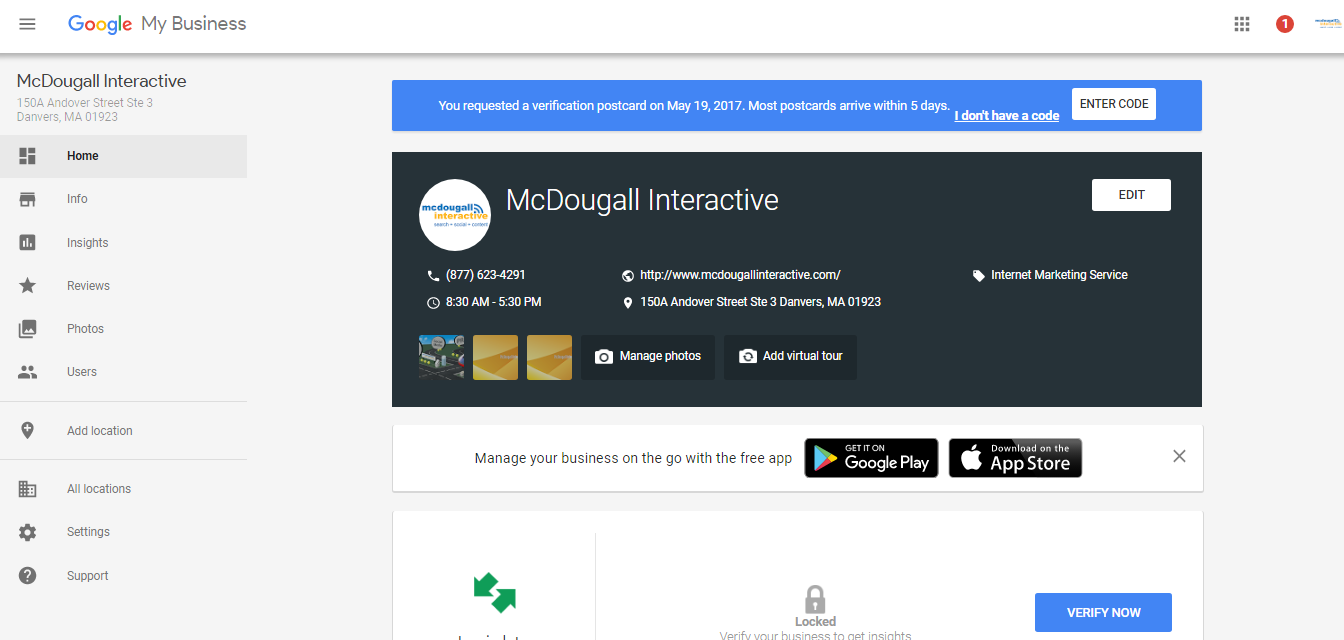
Task: Click the McDougall Interactive round logo
Action: tap(455, 215)
